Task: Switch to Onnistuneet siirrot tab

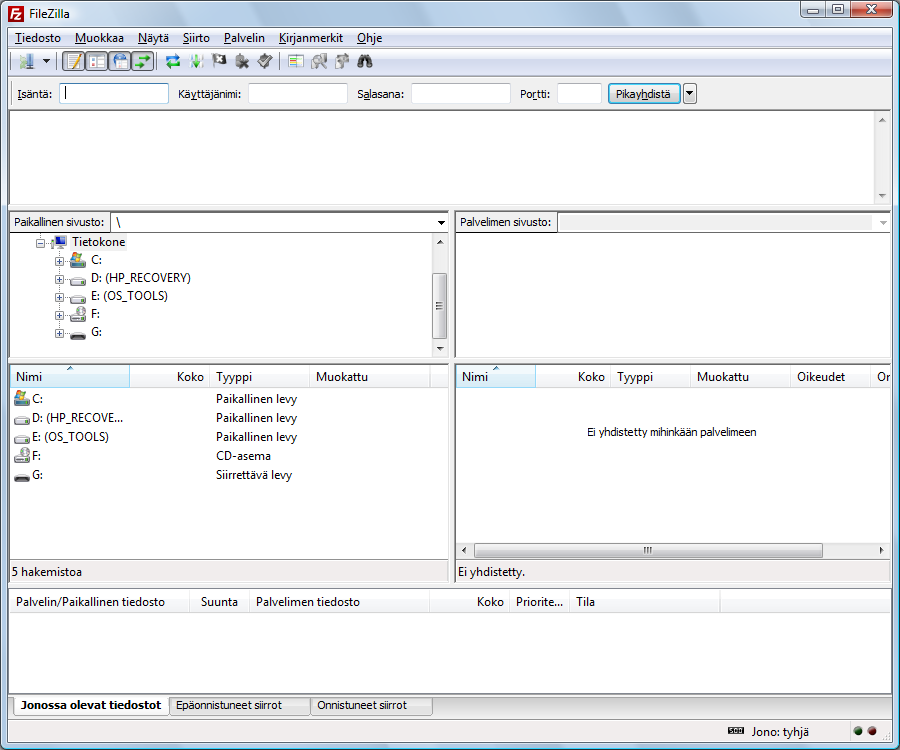Action: coord(372,705)
